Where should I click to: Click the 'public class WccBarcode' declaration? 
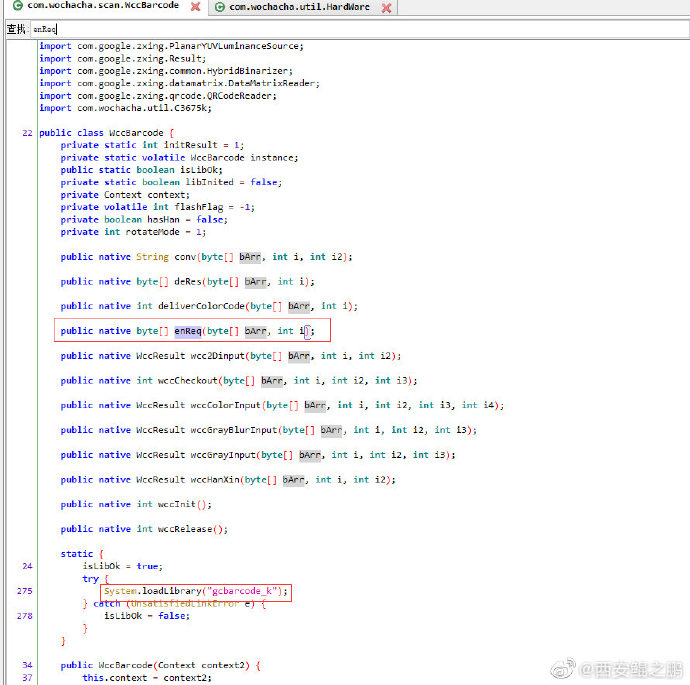pos(106,133)
